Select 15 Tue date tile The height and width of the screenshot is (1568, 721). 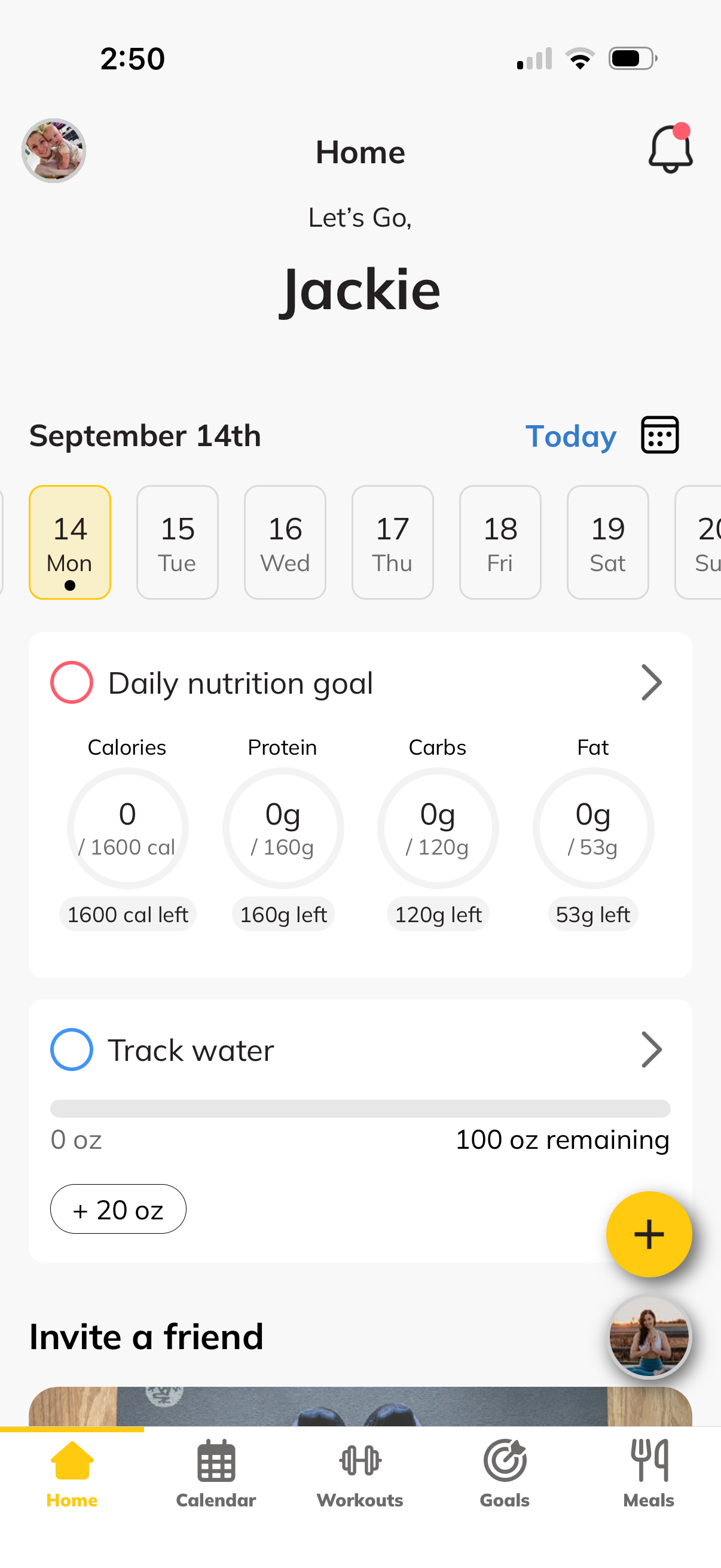(178, 542)
